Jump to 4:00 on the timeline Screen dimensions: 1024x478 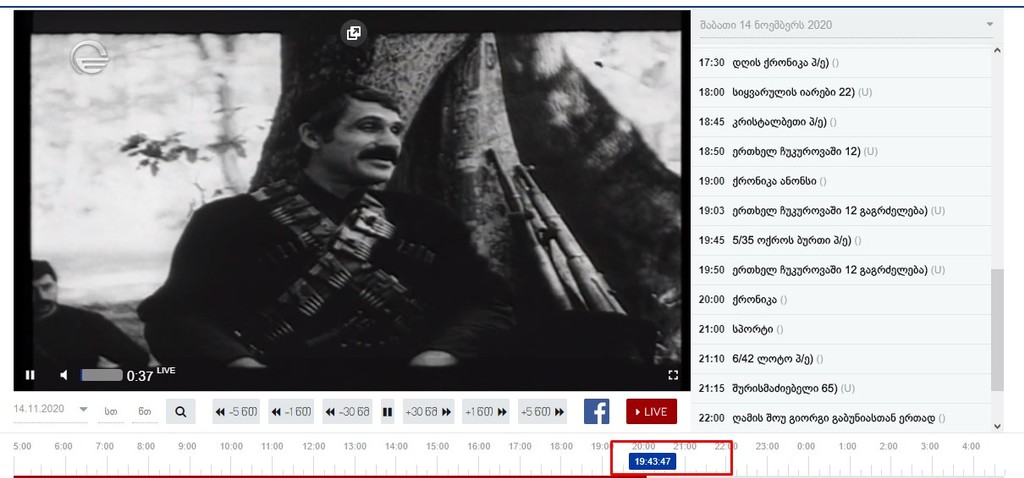[971, 446]
